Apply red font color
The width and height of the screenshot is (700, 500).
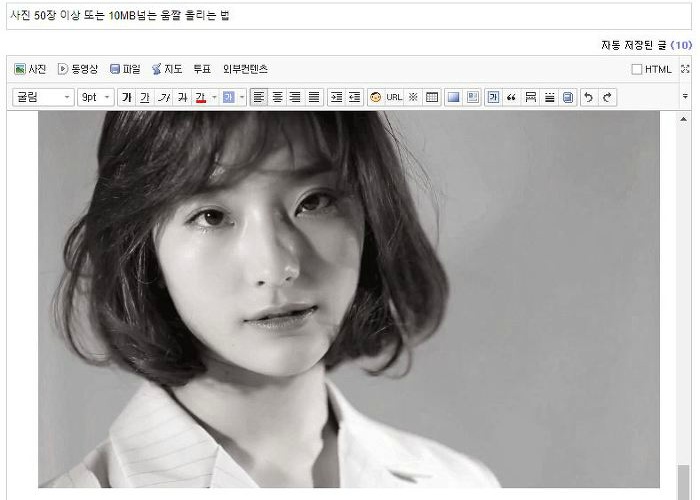[200, 97]
